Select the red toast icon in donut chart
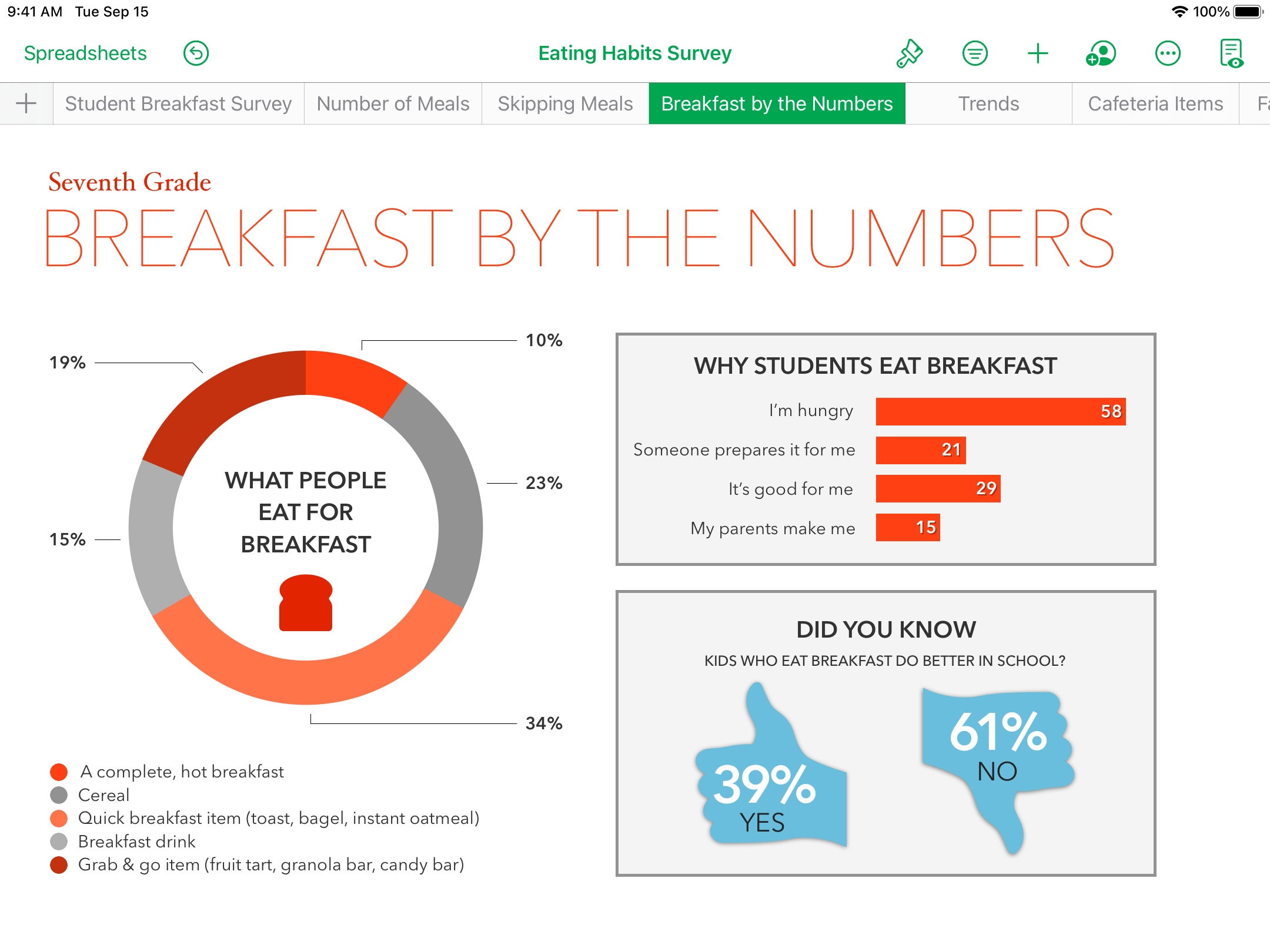The width and height of the screenshot is (1270, 952). (306, 603)
